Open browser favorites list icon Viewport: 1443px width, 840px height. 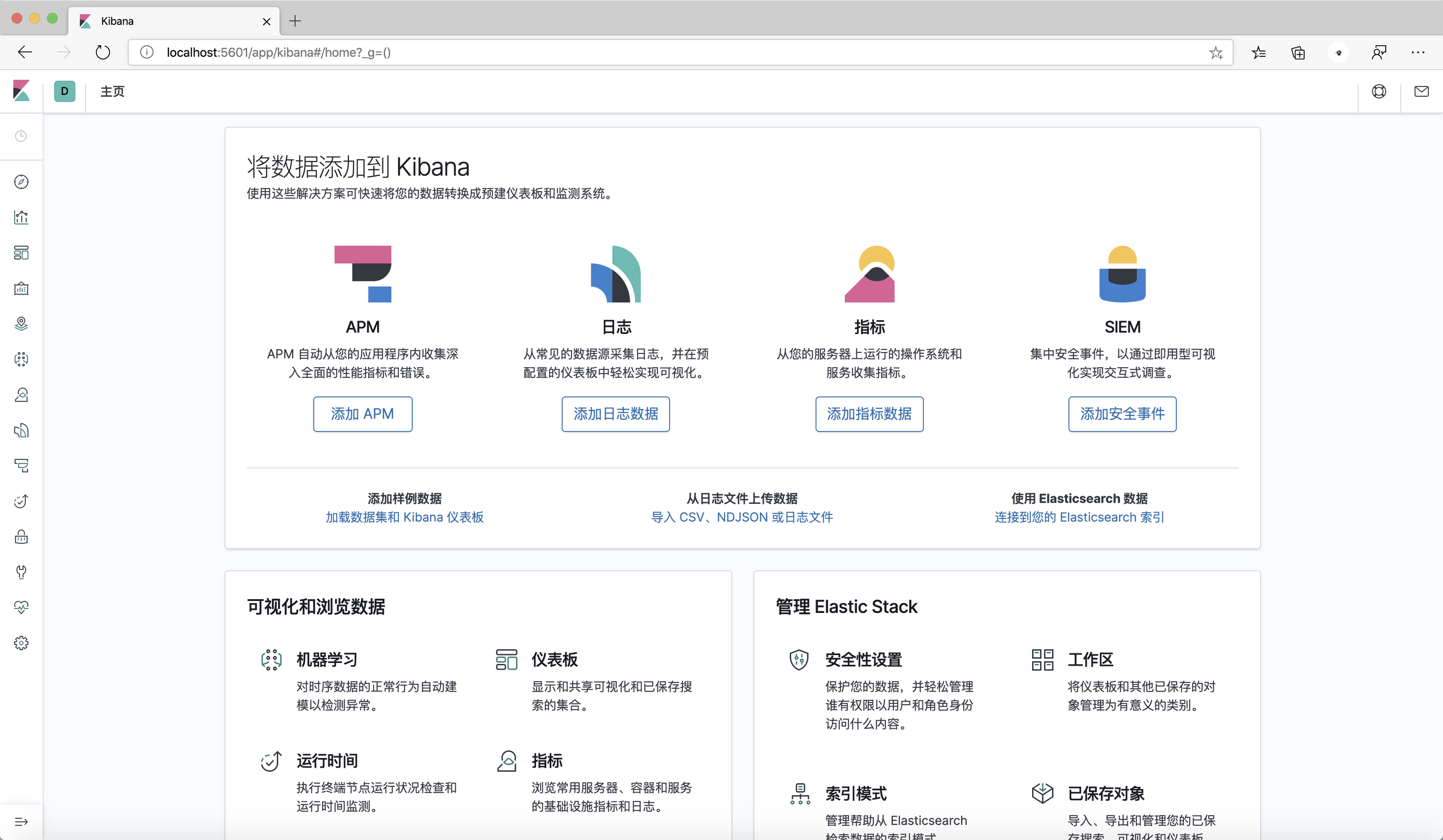point(1259,52)
